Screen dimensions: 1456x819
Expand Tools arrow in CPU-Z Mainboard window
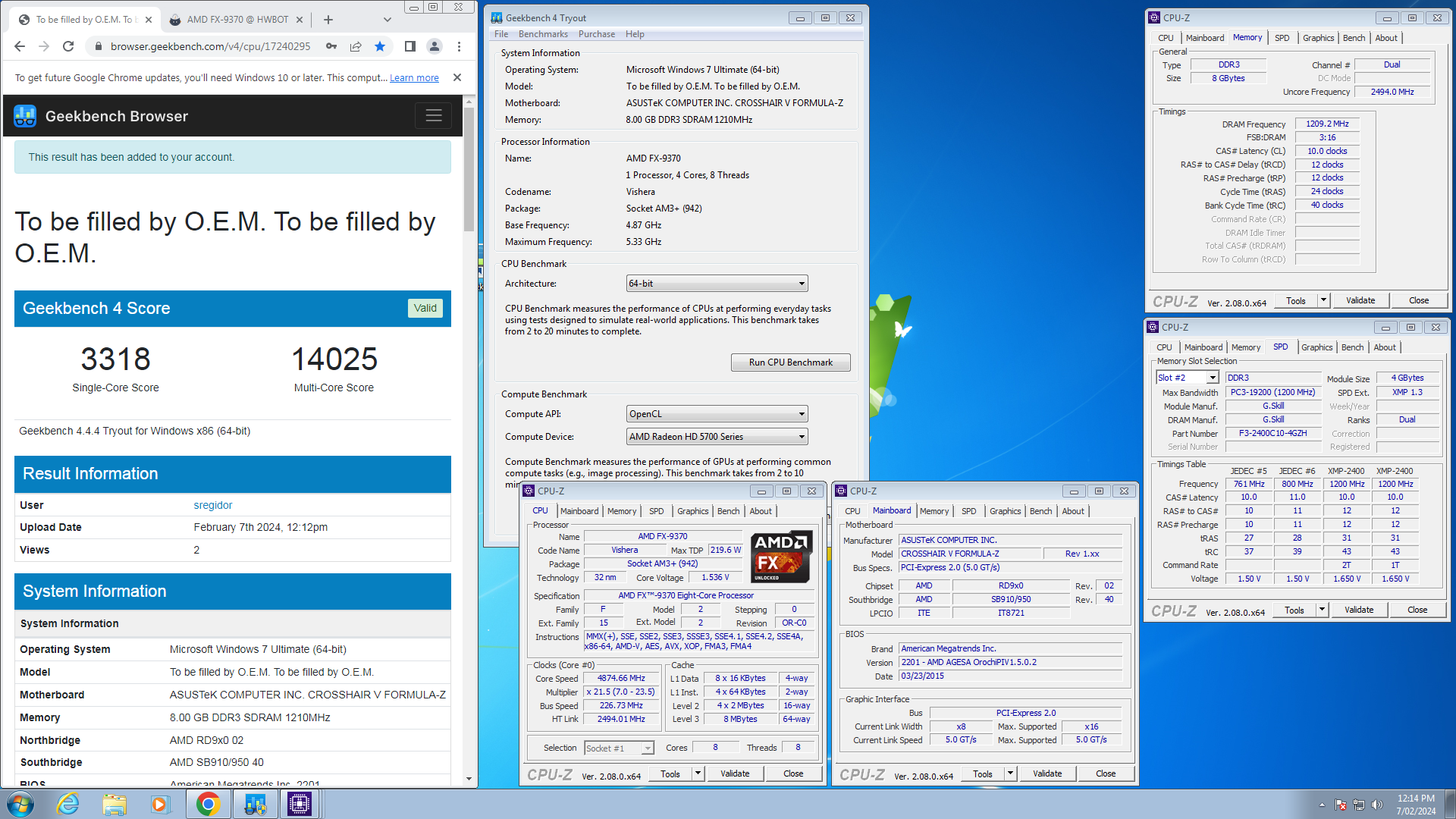pyautogui.click(x=1010, y=773)
